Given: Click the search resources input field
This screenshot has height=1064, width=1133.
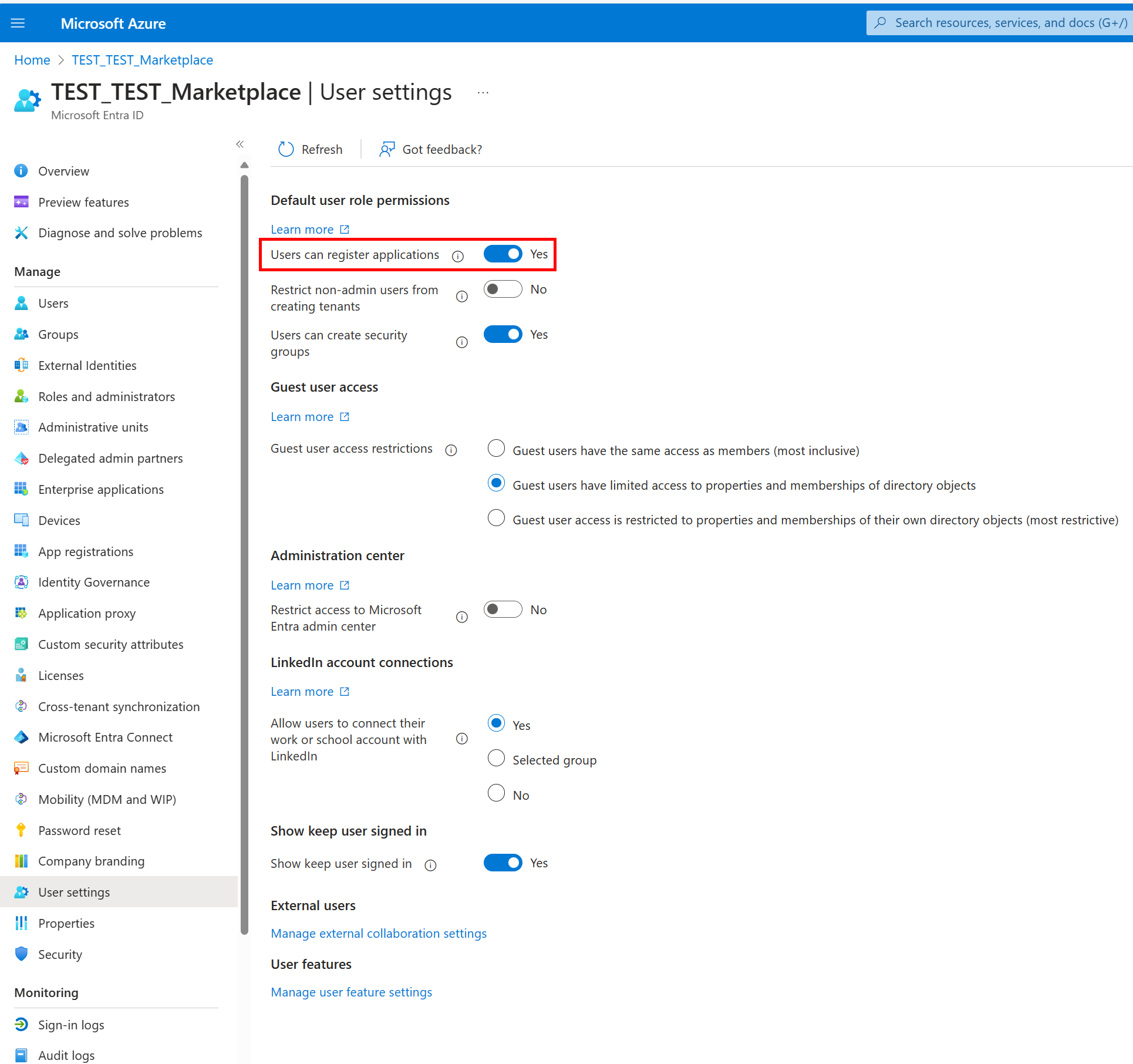Looking at the screenshot, I should (x=1004, y=23).
